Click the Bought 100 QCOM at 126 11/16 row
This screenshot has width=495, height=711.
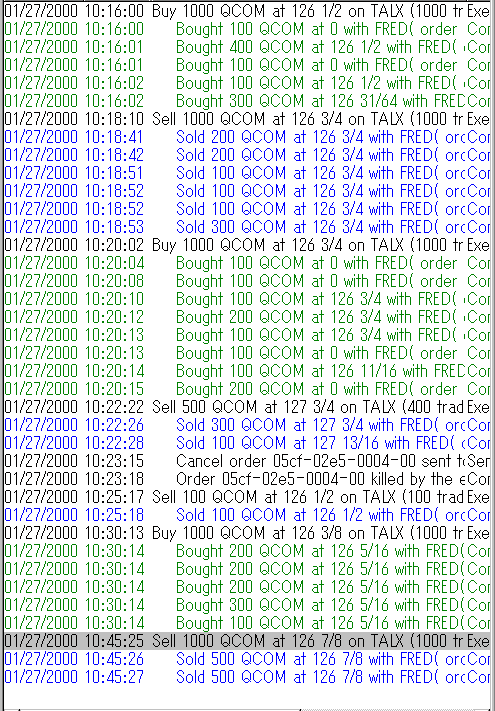pyautogui.click(x=247, y=371)
